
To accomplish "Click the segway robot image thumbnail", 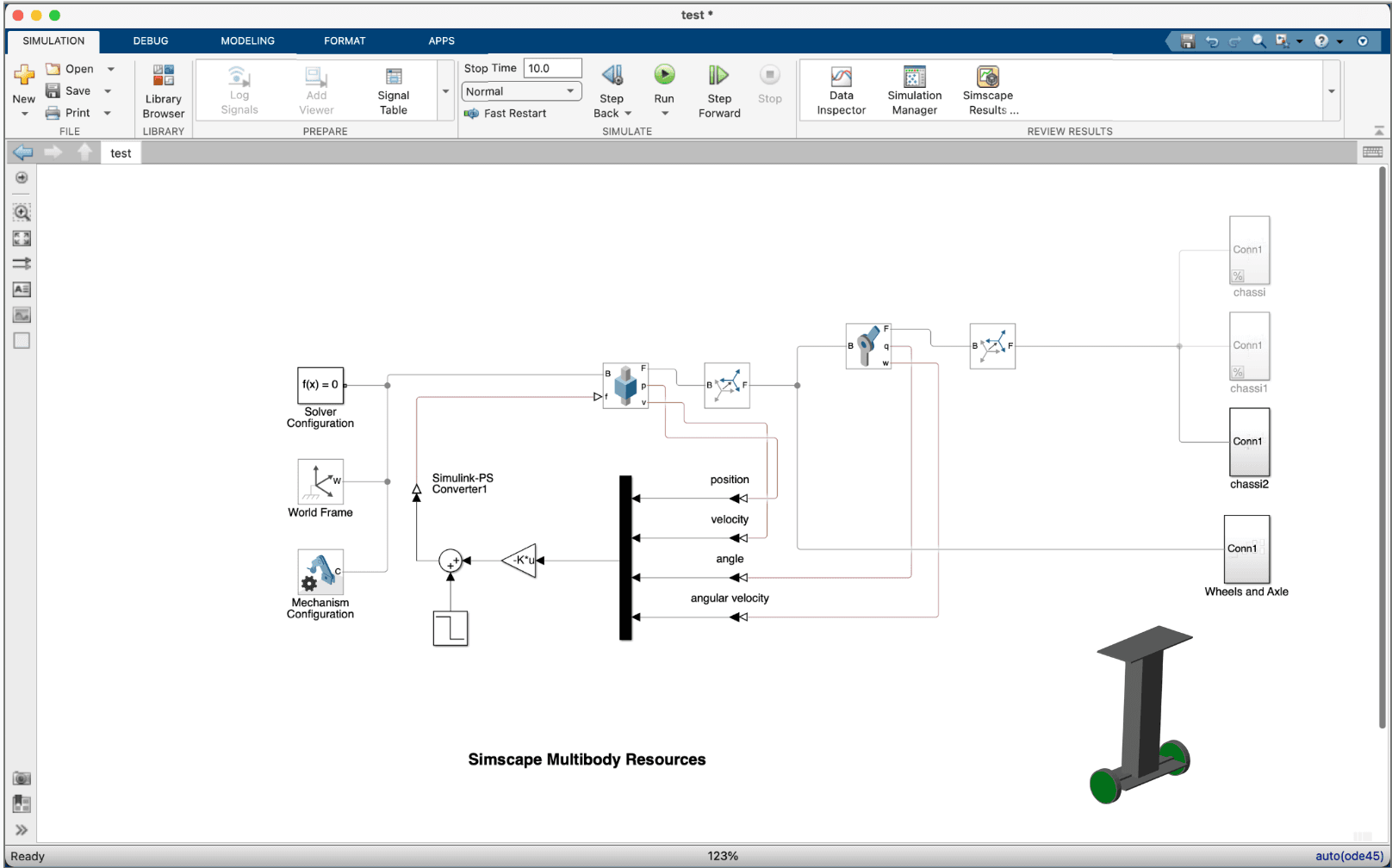I will (x=1142, y=715).
